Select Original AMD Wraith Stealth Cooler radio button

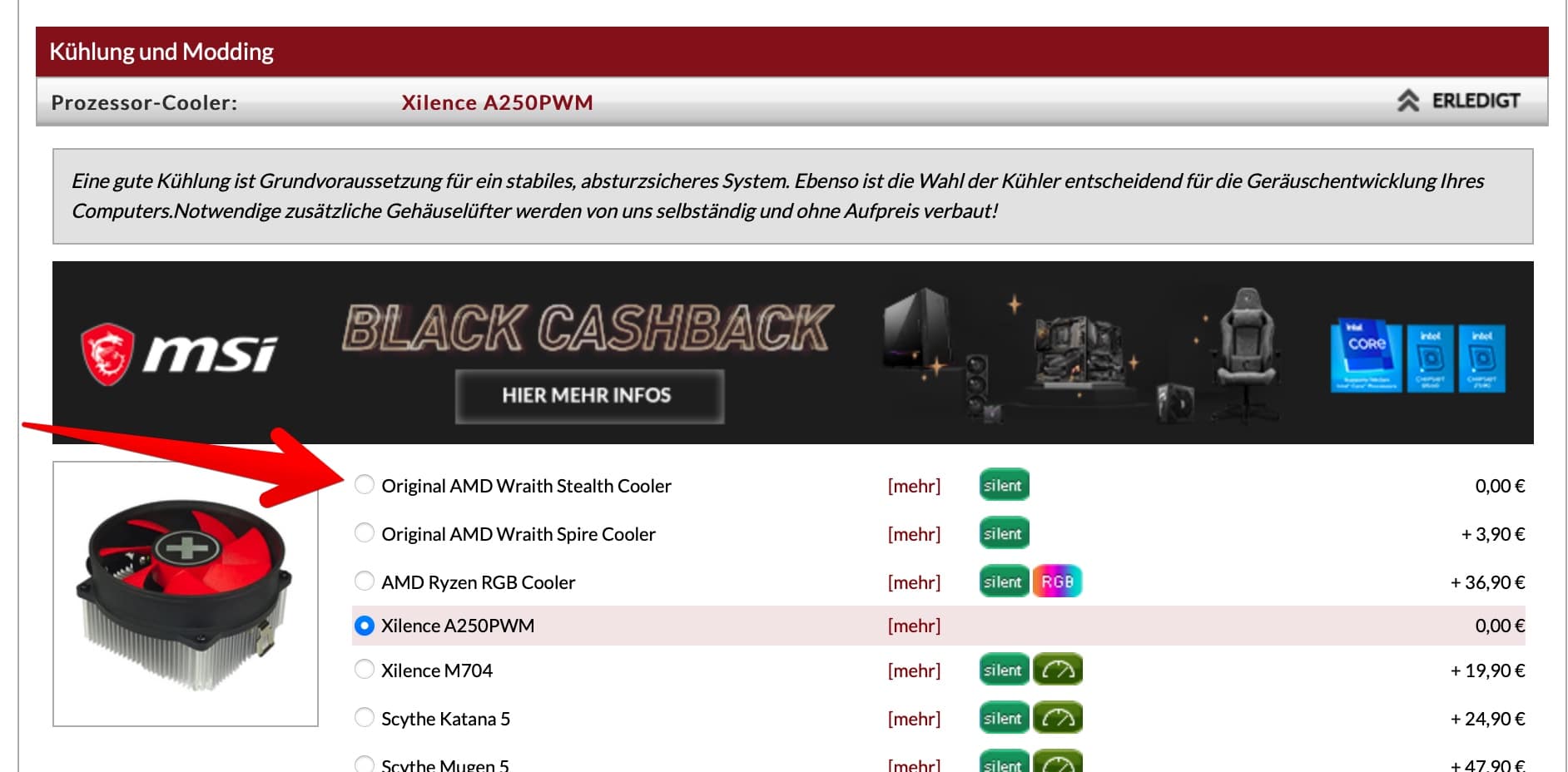click(x=365, y=485)
